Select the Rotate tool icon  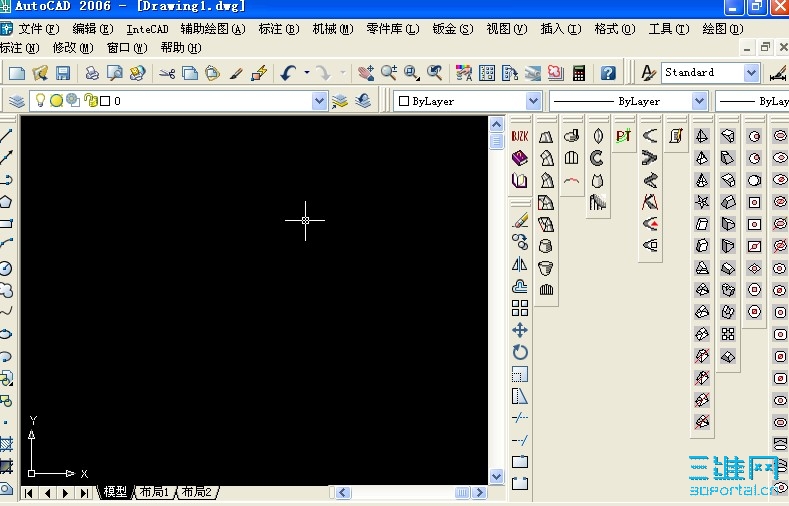point(520,352)
